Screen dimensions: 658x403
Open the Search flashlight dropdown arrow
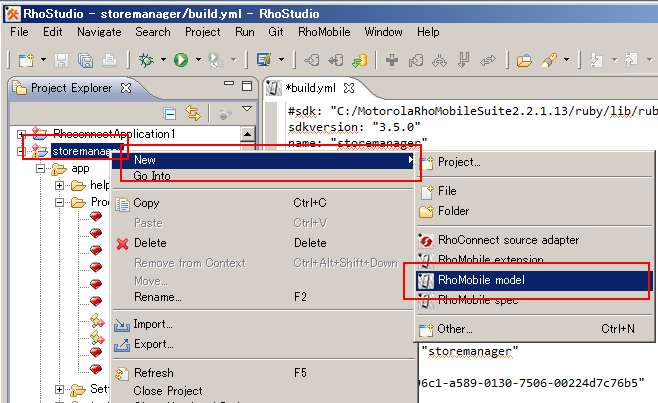(x=566, y=60)
